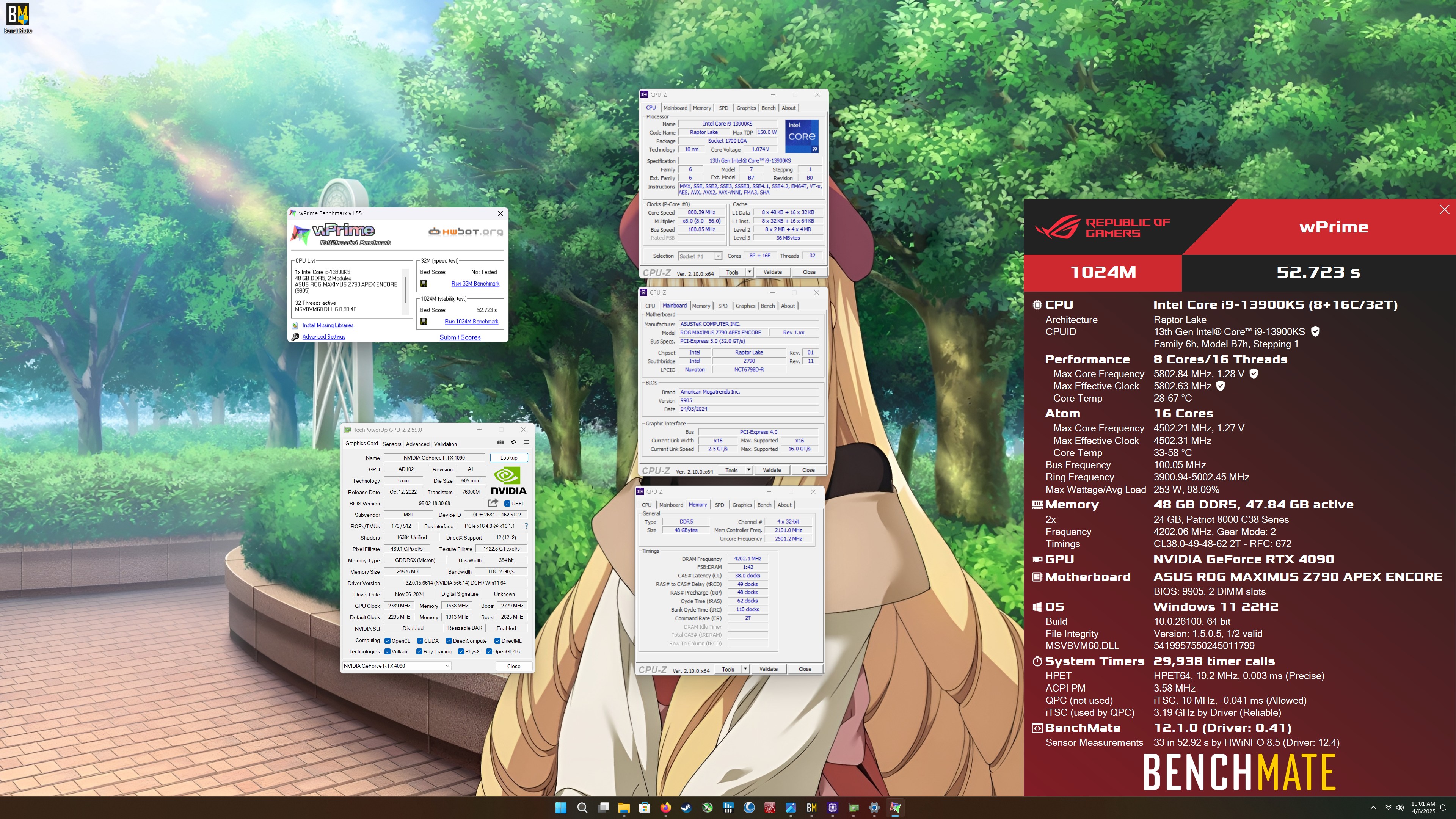This screenshot has width=1456, height=819.
Task: Click the Submit Scores link
Action: point(460,337)
